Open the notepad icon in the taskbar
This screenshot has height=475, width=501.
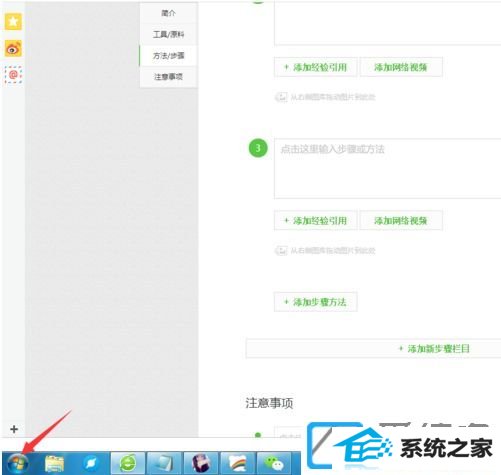tap(164, 464)
